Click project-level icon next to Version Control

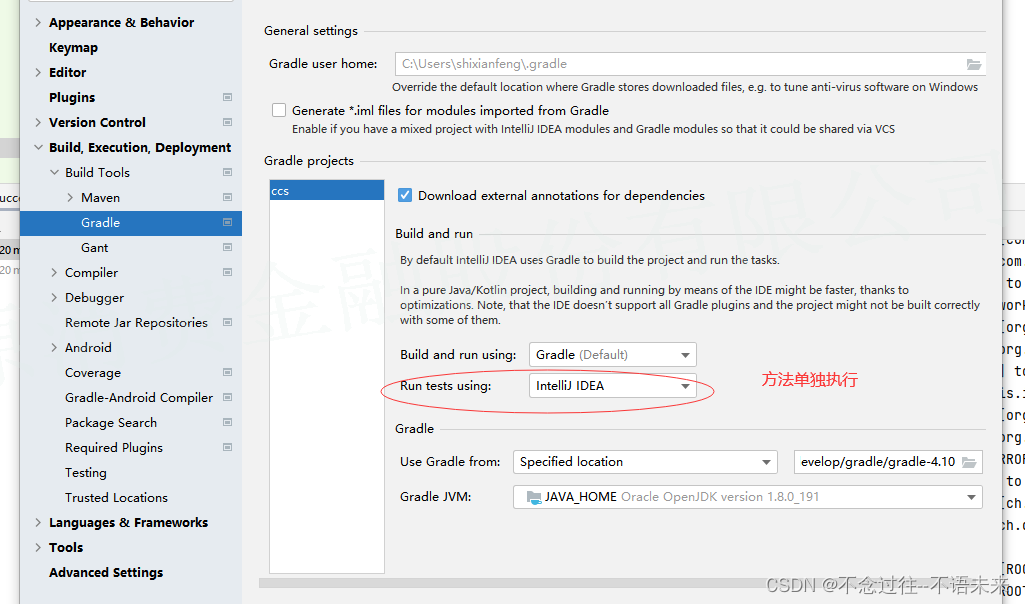click(x=227, y=122)
